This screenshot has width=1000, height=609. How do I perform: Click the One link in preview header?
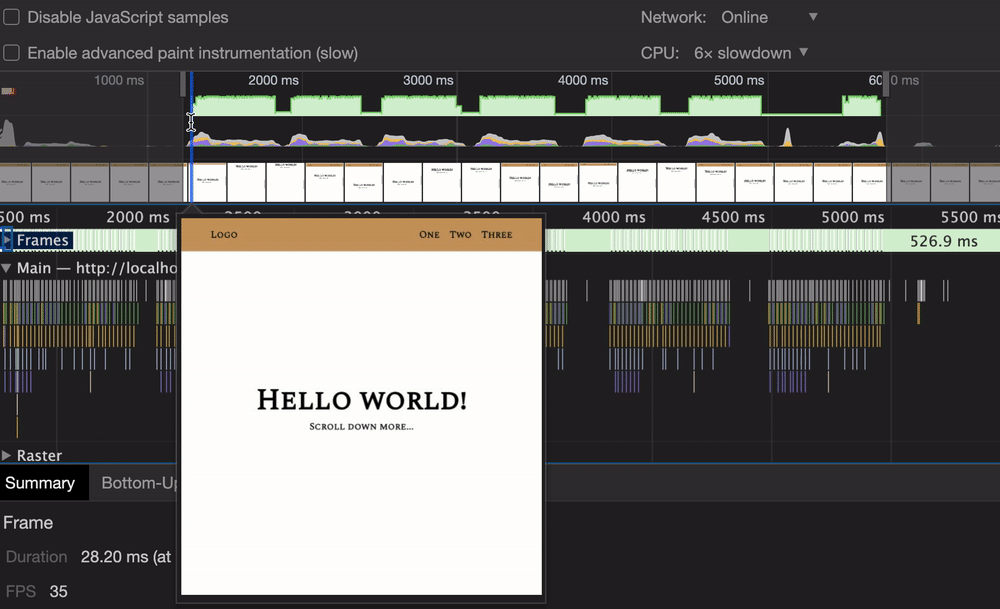tap(429, 235)
